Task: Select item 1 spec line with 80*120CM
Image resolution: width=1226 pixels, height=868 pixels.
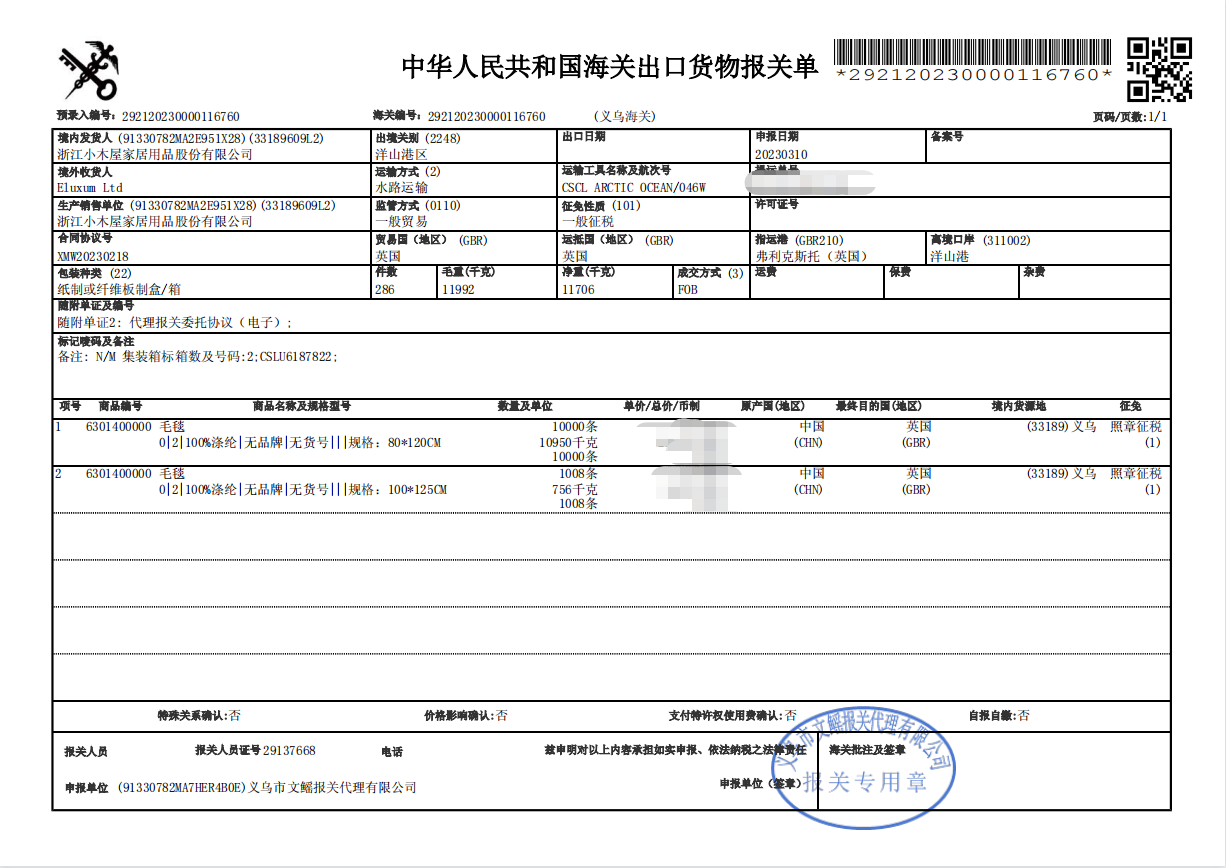Action: (x=300, y=442)
